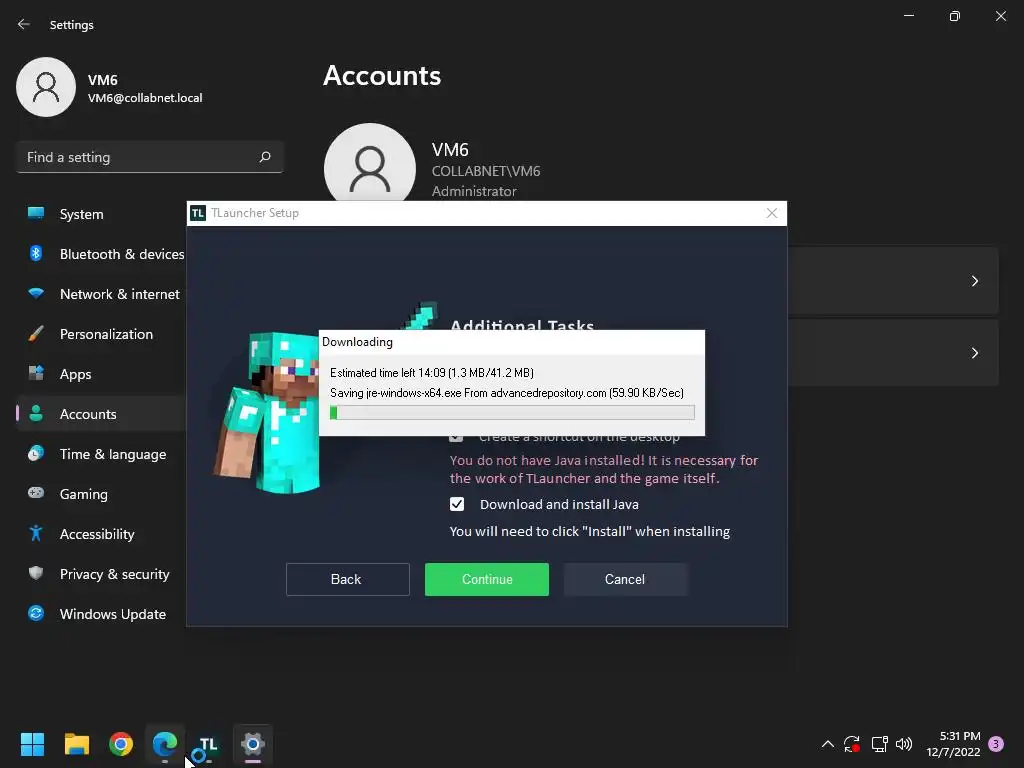Click the download progress bar
Image resolution: width=1024 pixels, height=768 pixels.
point(512,412)
